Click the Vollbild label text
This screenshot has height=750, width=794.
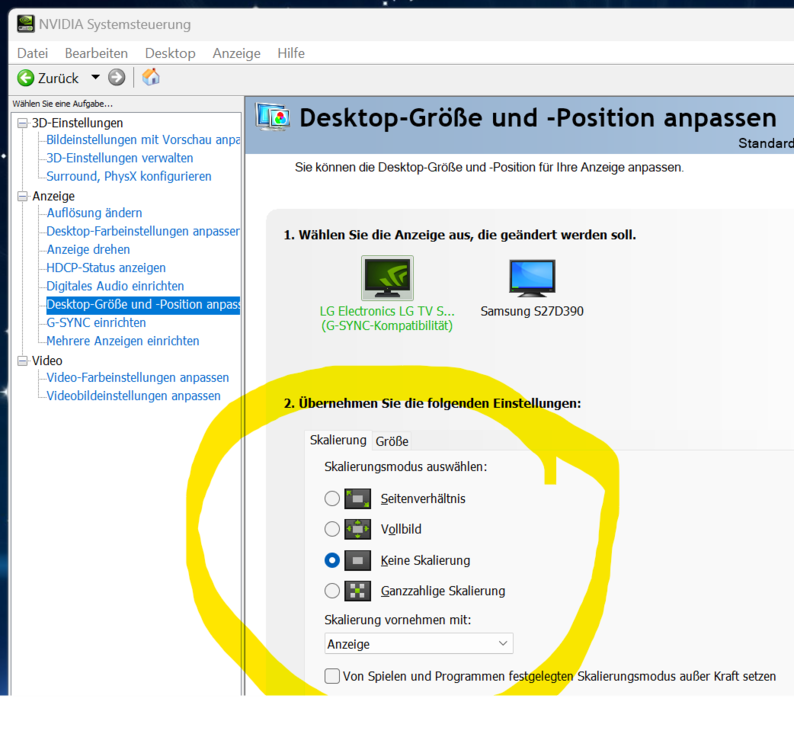coord(401,529)
